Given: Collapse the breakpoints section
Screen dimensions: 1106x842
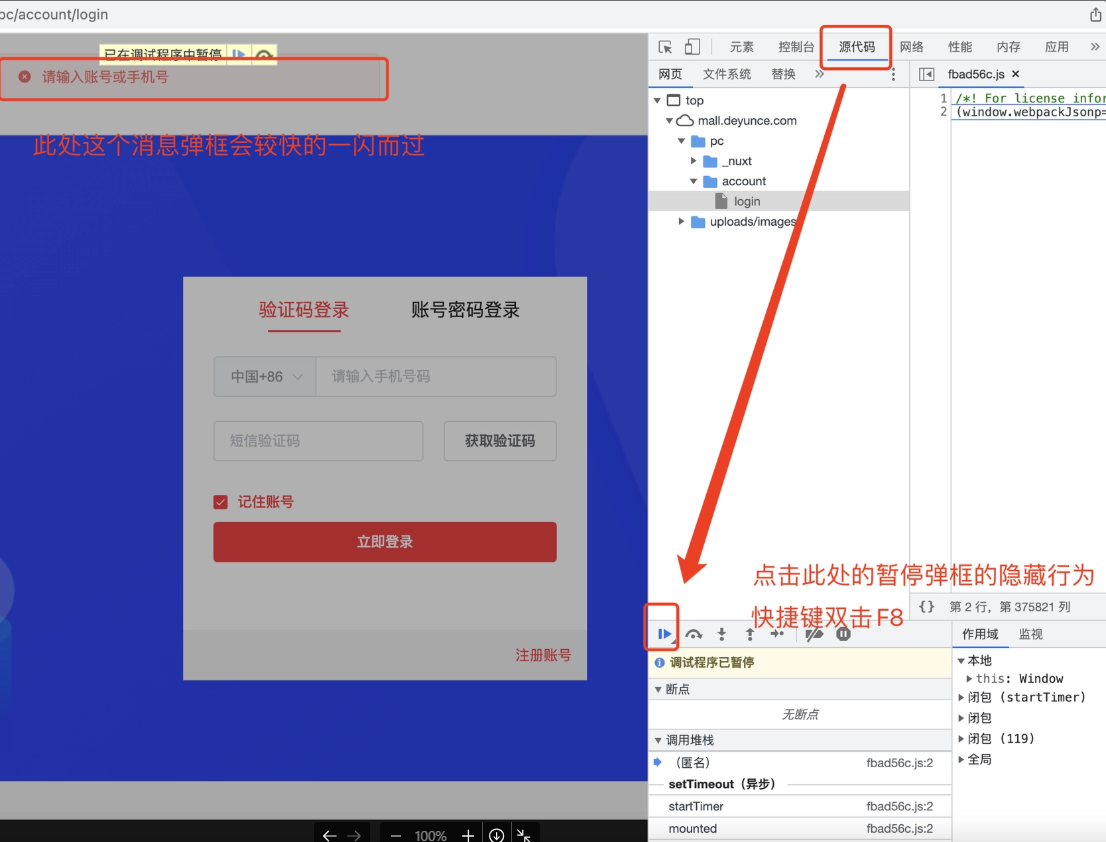Looking at the screenshot, I should (x=658, y=689).
